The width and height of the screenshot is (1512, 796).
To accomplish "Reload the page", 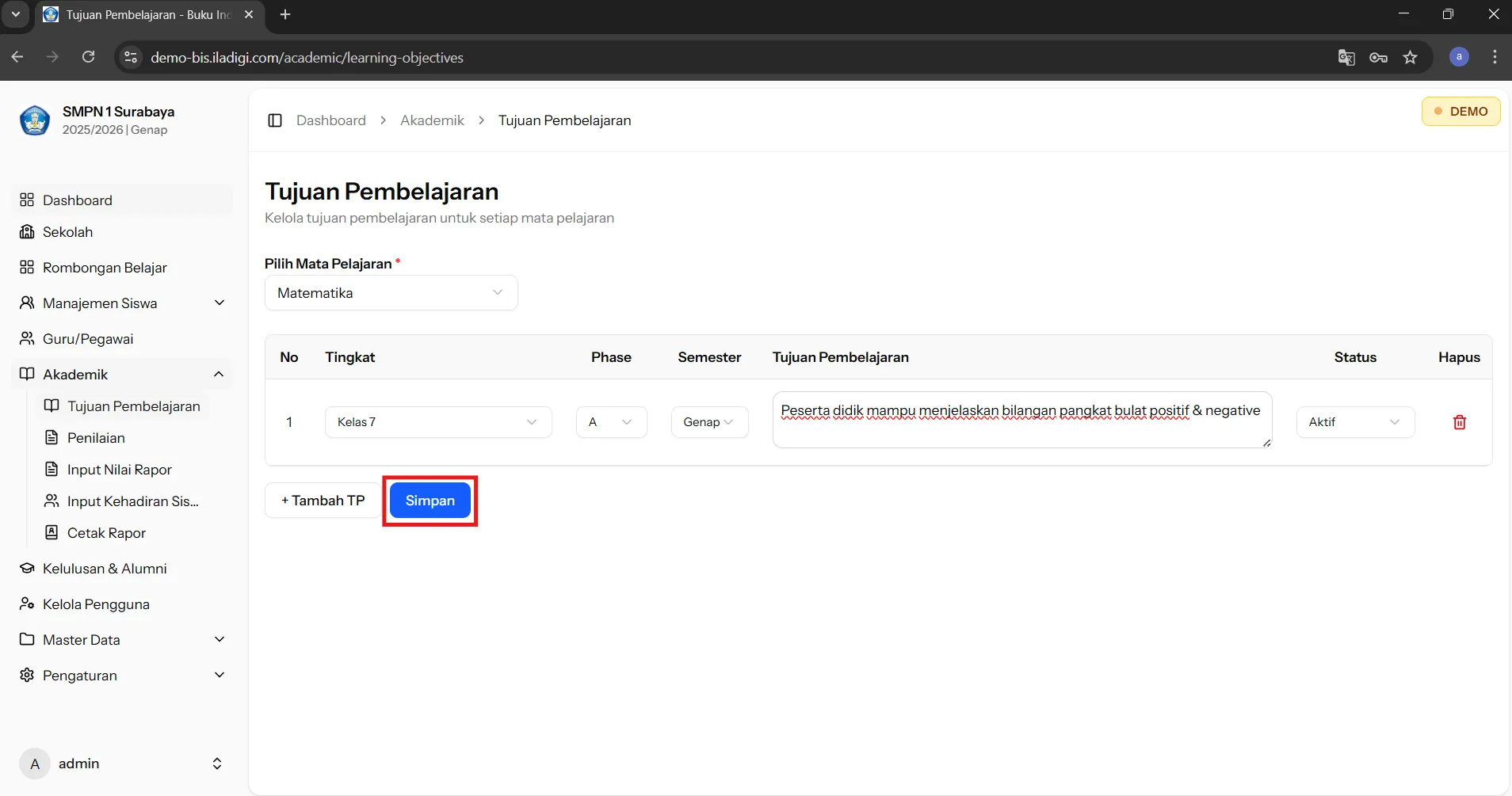I will (89, 57).
